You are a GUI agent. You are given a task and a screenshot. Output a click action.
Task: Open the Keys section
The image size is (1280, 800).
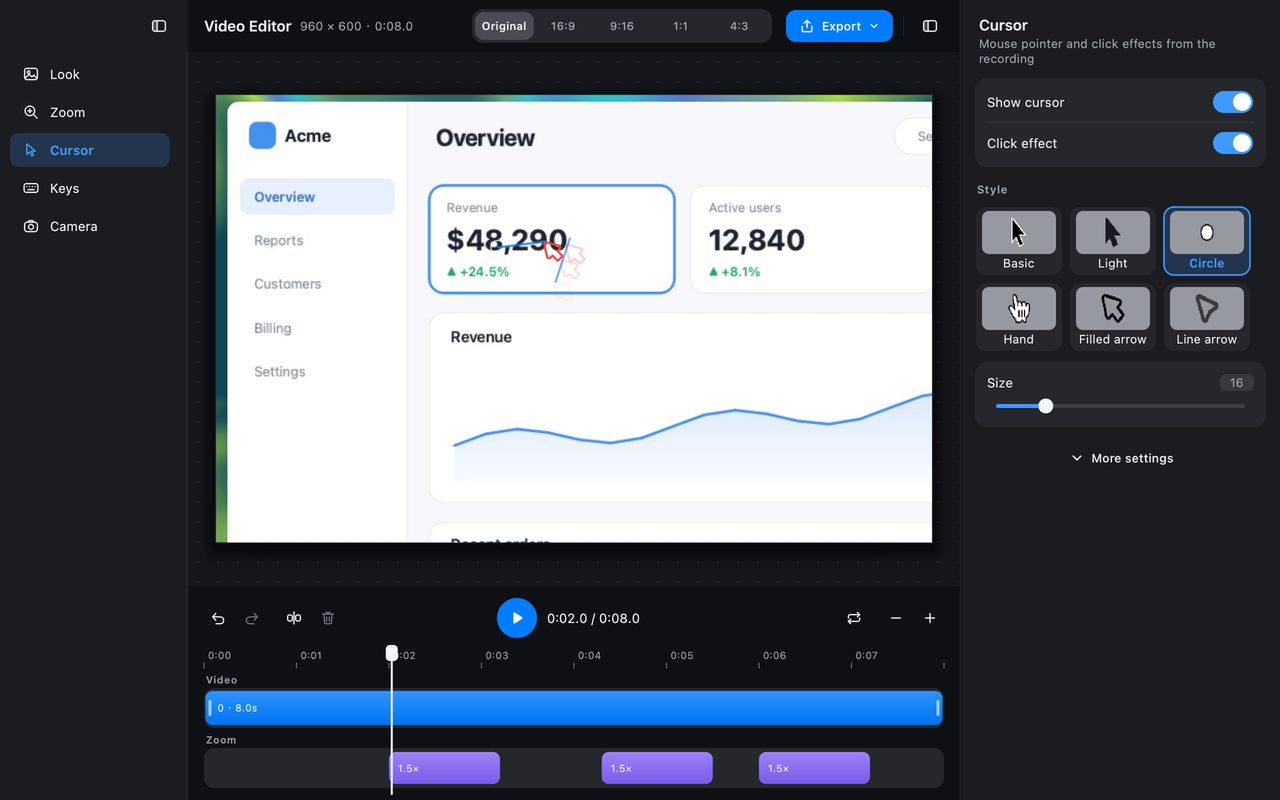[90, 188]
